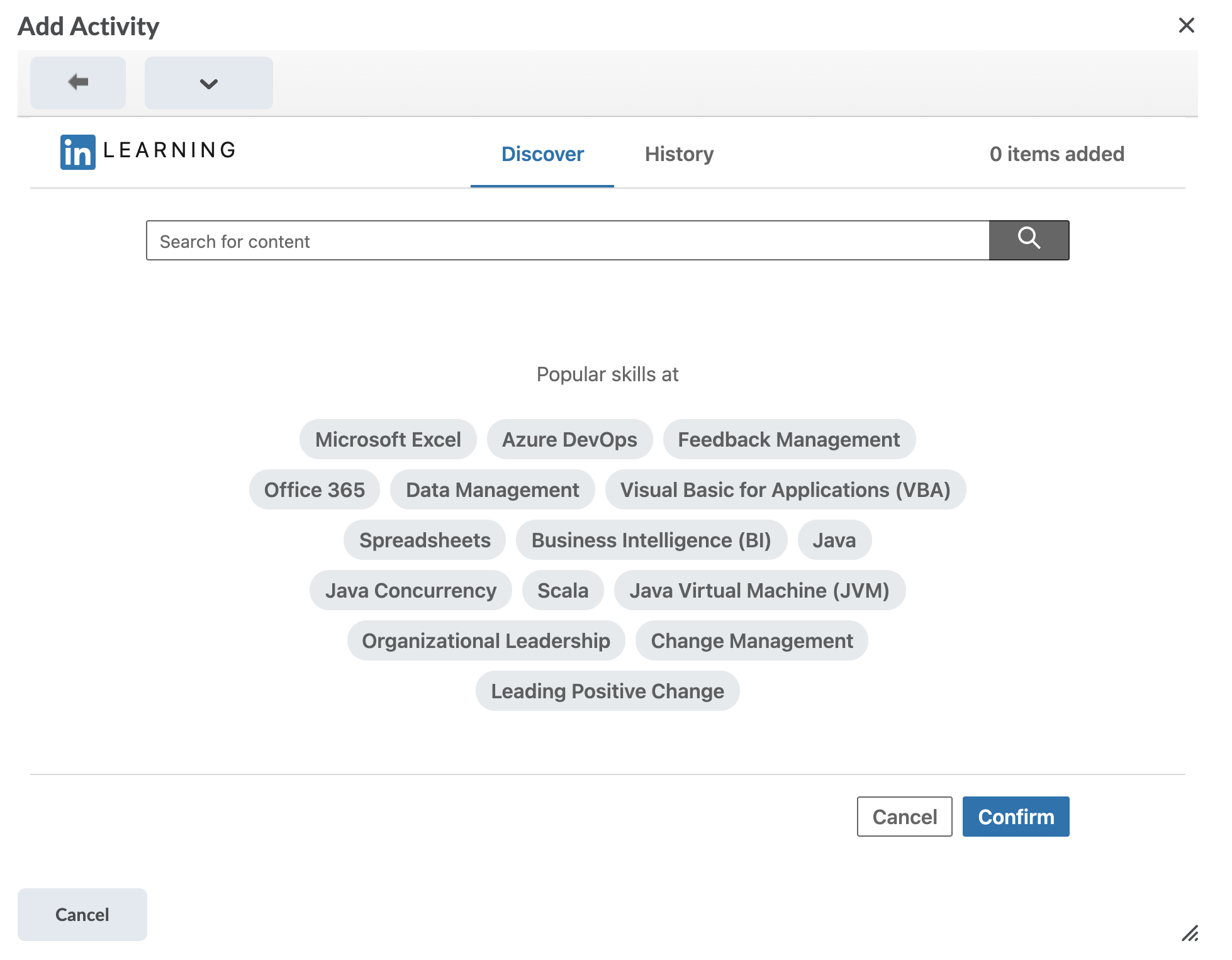Pick Business Intelligence (BI) skill

click(x=651, y=540)
